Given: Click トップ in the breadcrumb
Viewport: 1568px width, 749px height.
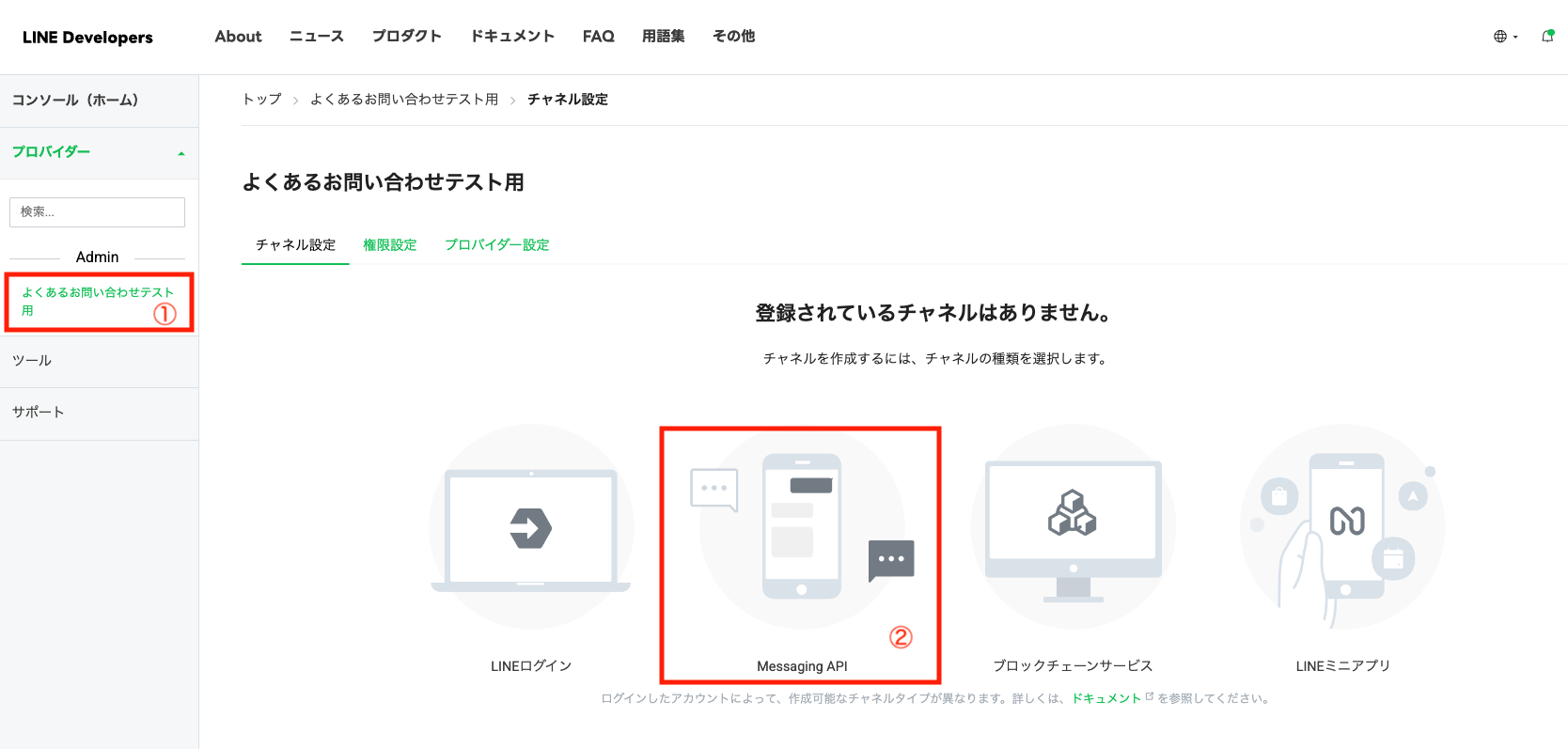Looking at the screenshot, I should pos(262,100).
